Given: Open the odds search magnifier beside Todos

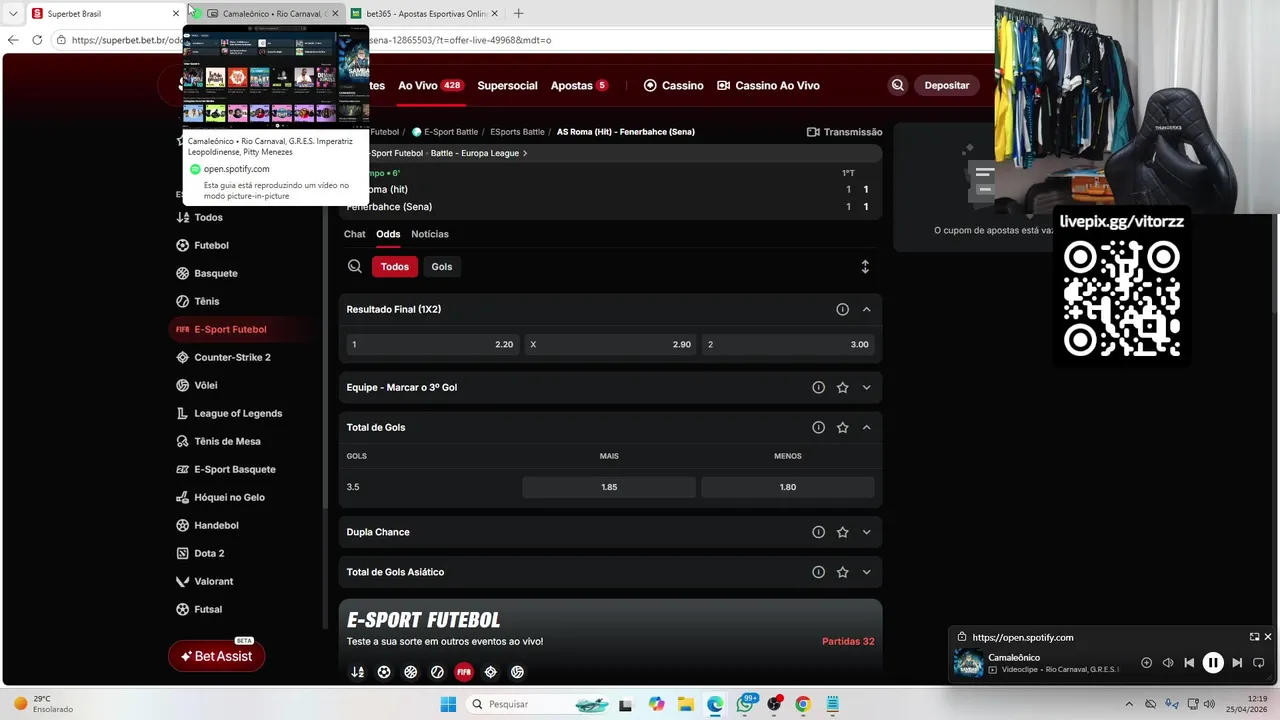Looking at the screenshot, I should [355, 267].
